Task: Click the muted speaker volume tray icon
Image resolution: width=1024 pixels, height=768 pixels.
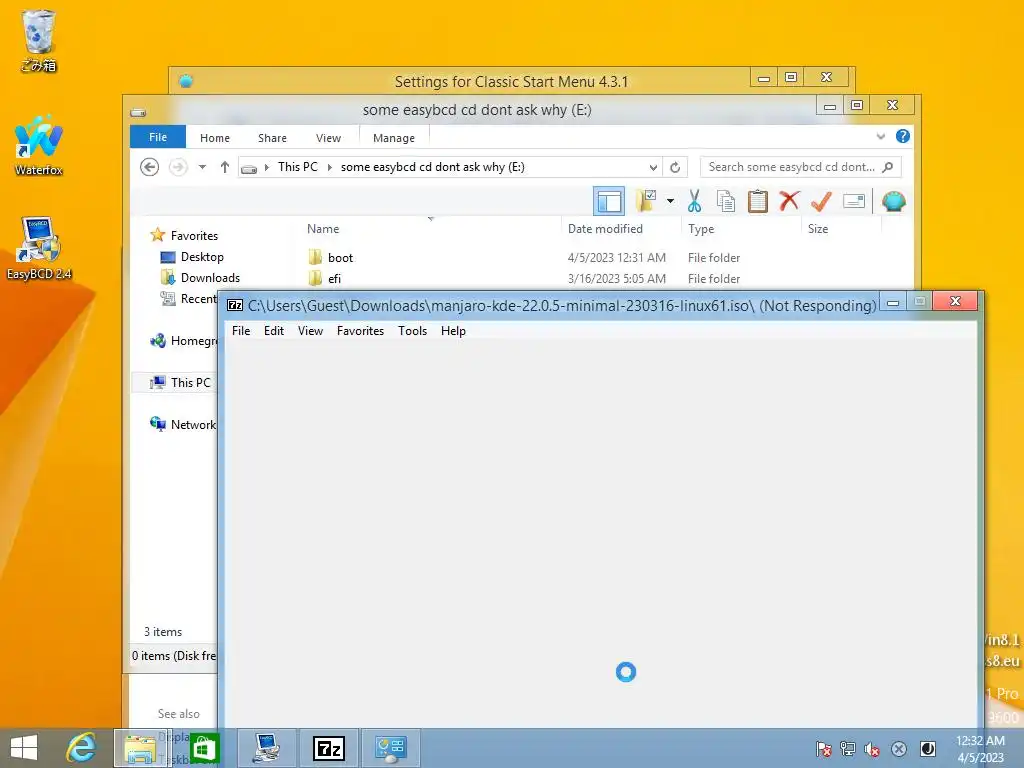Action: tap(872, 749)
